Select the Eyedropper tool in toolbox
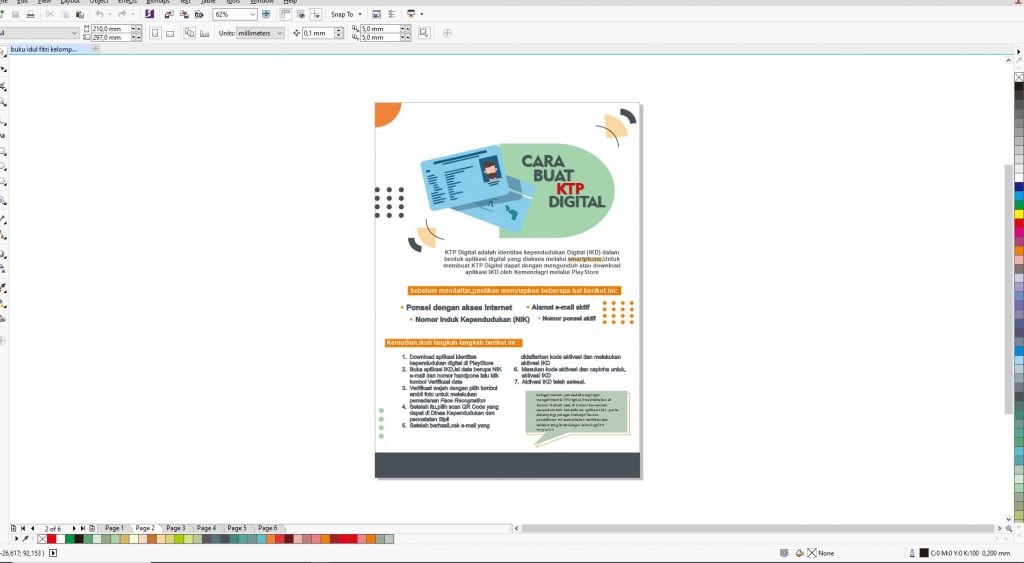Viewport: 1024px width, 563px height. point(3,287)
